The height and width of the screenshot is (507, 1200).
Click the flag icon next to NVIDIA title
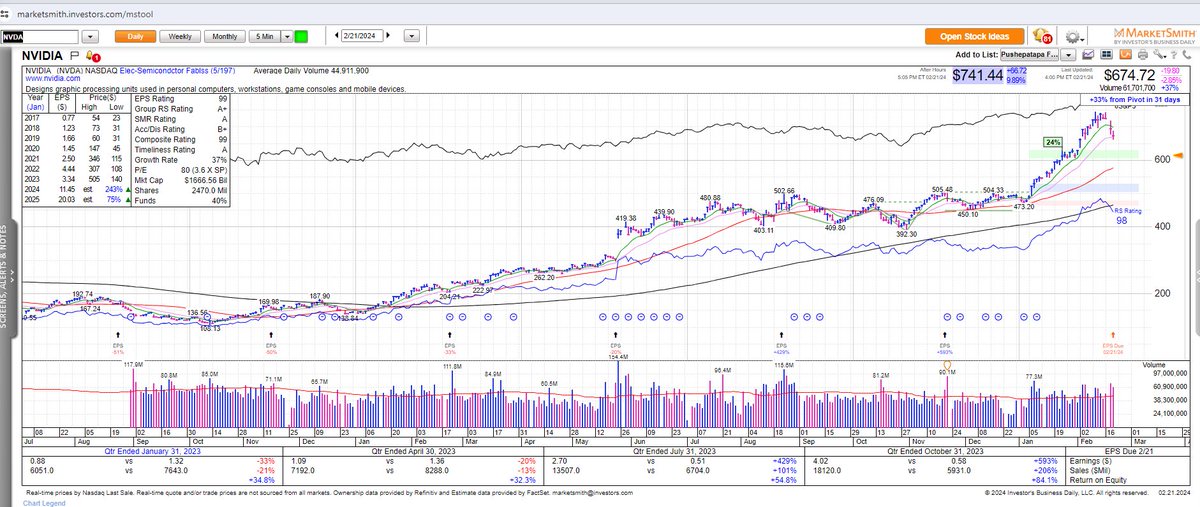click(x=75, y=58)
